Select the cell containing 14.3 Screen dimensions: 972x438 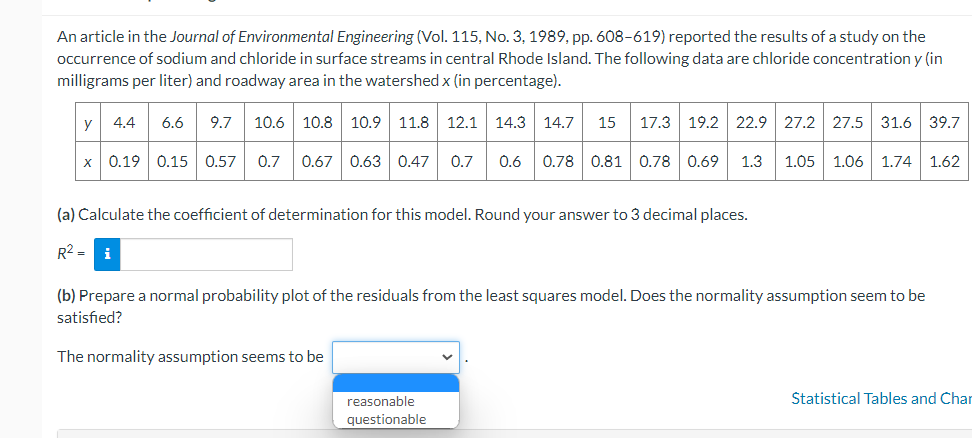coord(510,124)
